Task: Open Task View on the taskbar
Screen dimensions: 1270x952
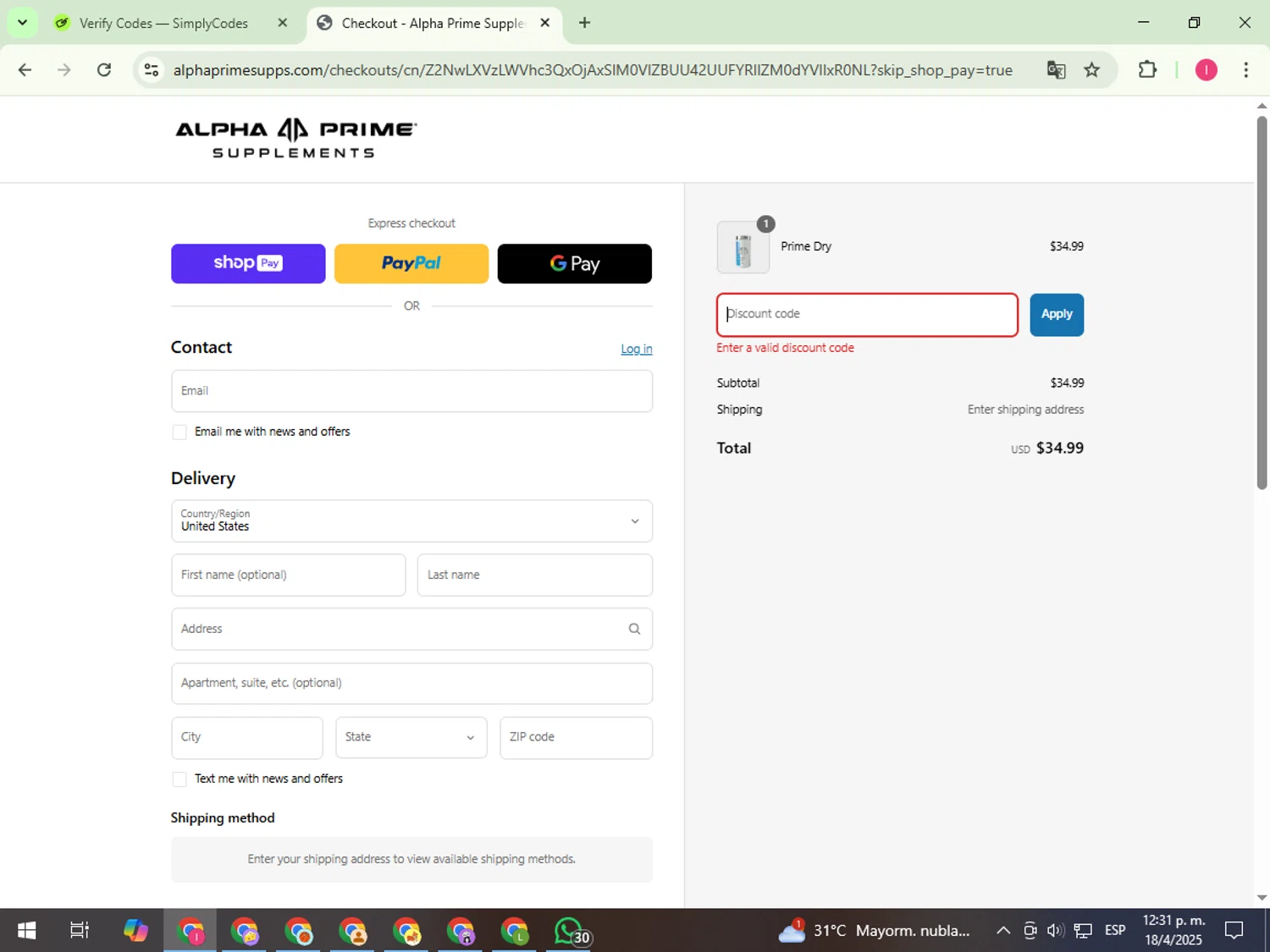Action: (x=80, y=931)
